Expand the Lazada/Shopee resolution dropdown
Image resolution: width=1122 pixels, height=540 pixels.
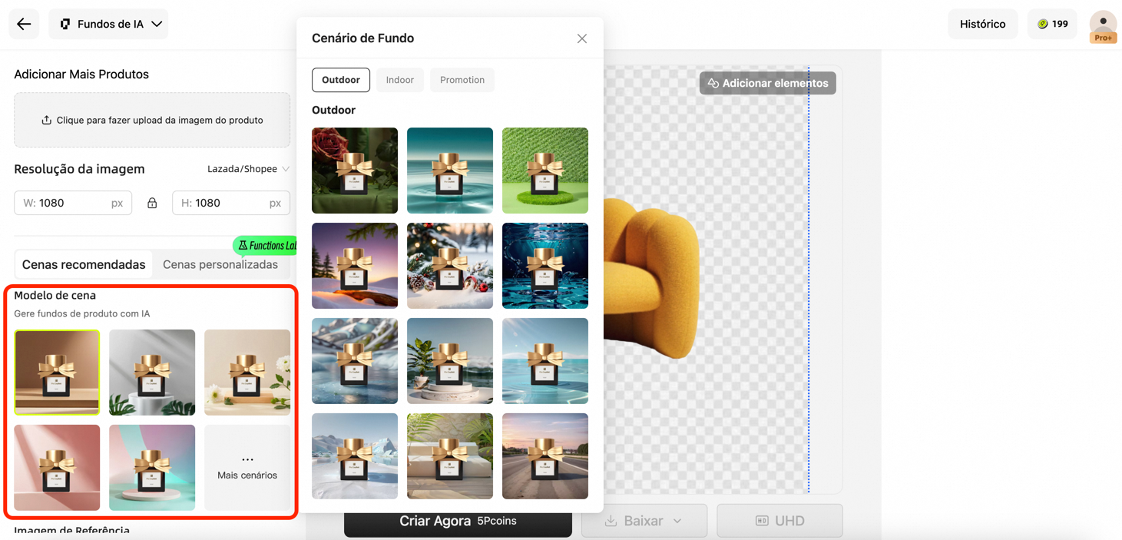(248, 169)
